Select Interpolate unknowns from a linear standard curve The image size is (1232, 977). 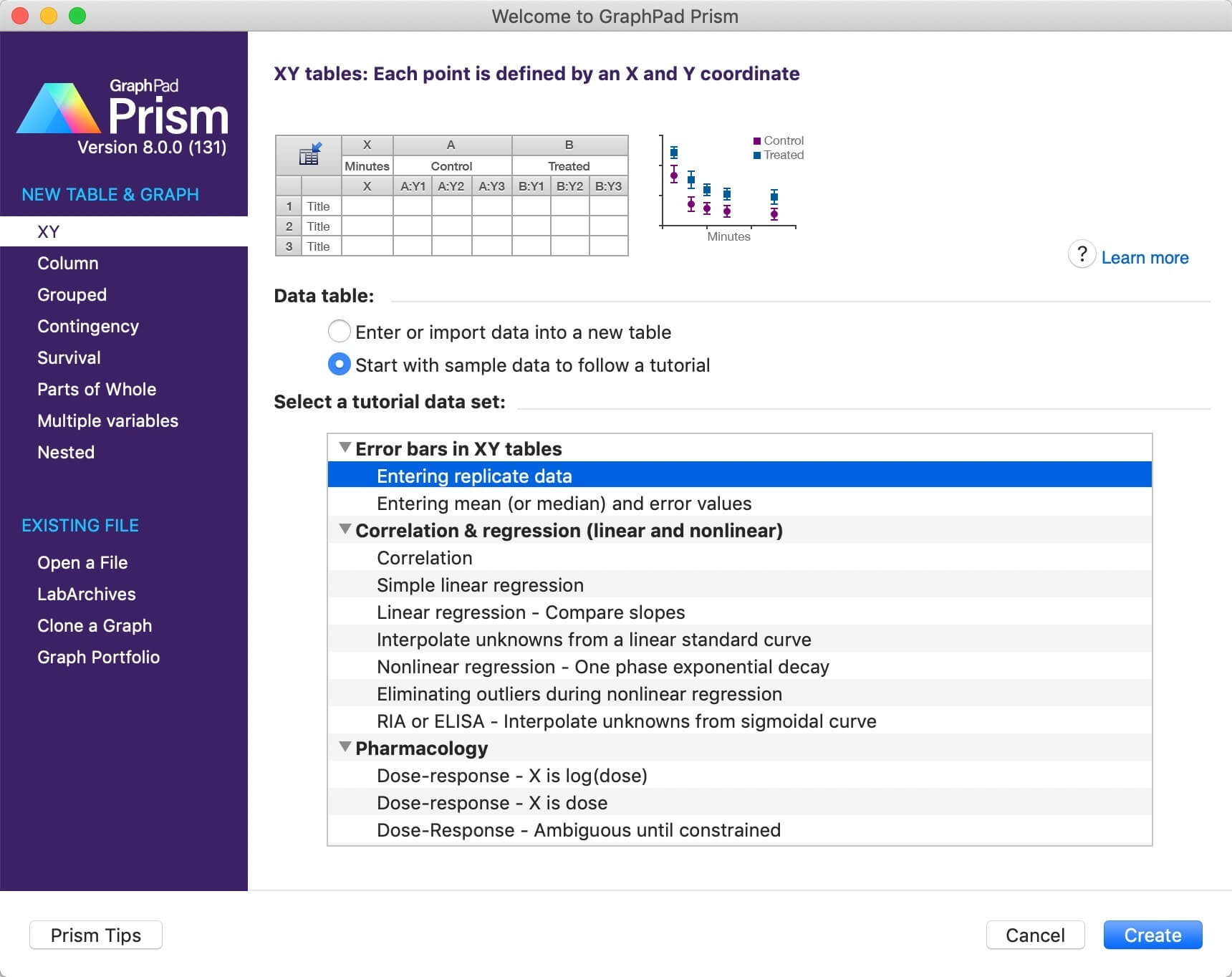coord(740,638)
